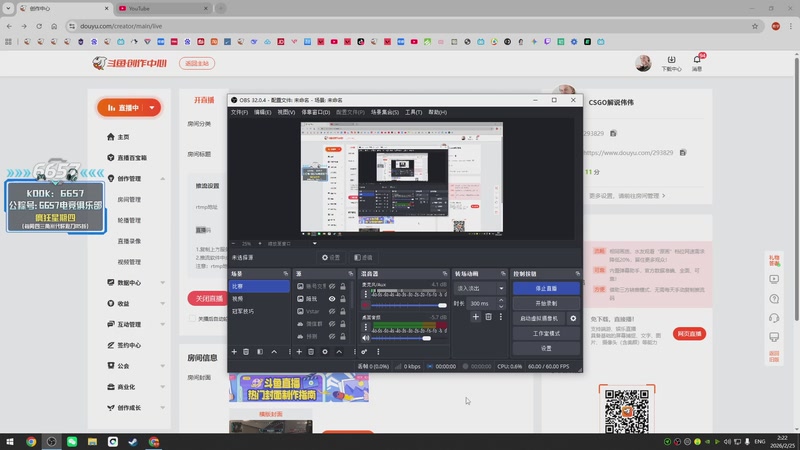The image size is (800, 450).
Task: Open audio mixer three-dot menu at bottom
Action: coord(378,352)
